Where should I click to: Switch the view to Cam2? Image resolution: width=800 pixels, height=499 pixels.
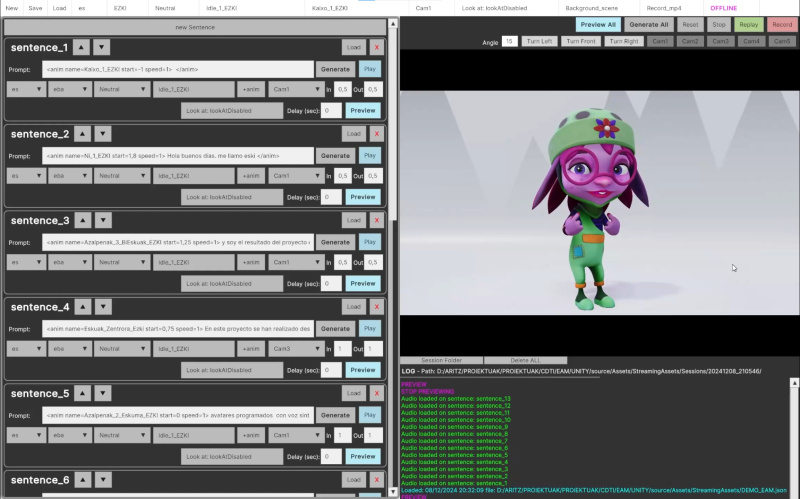[691, 41]
